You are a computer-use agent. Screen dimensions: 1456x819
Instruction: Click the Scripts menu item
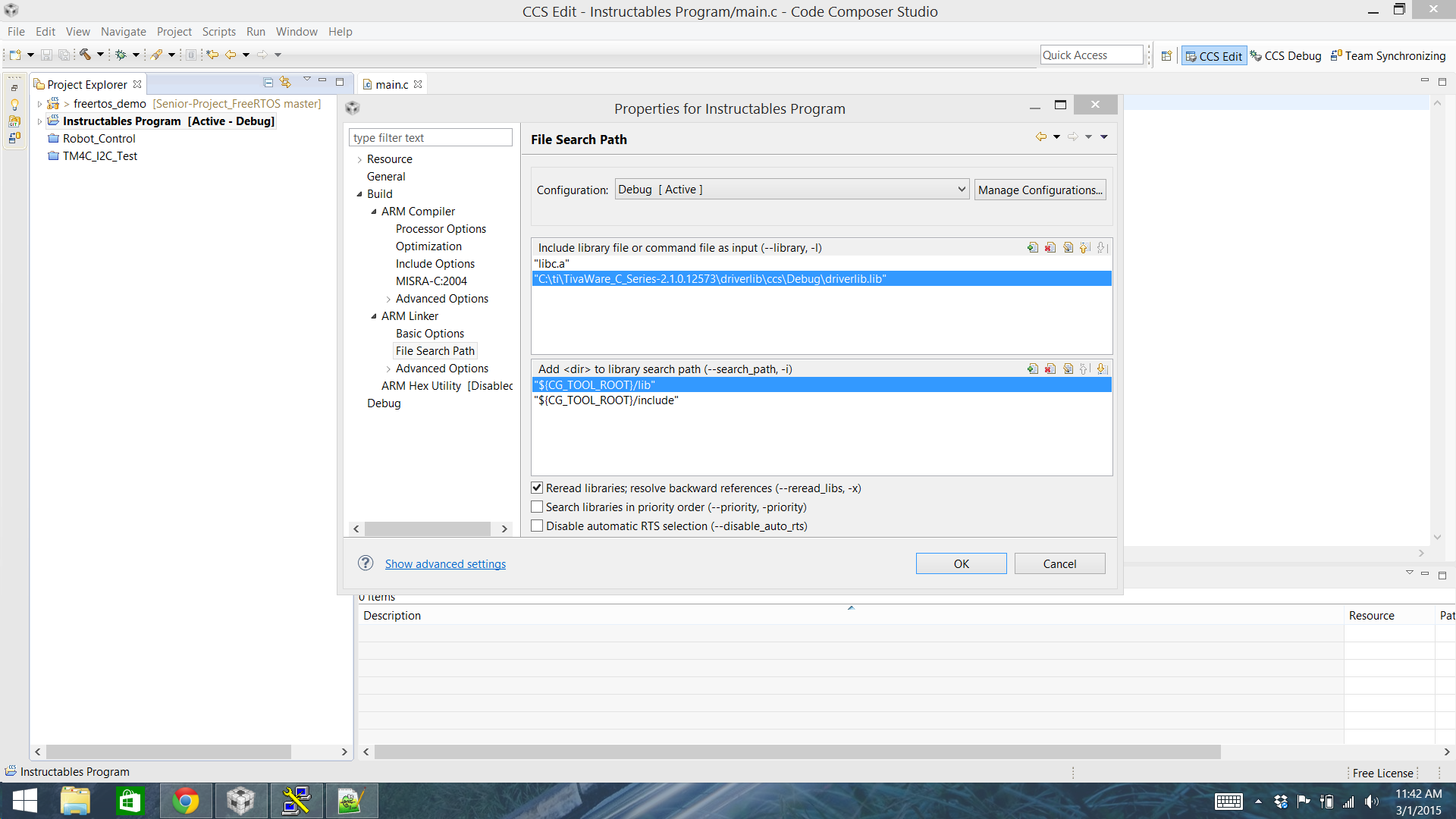[x=219, y=31]
